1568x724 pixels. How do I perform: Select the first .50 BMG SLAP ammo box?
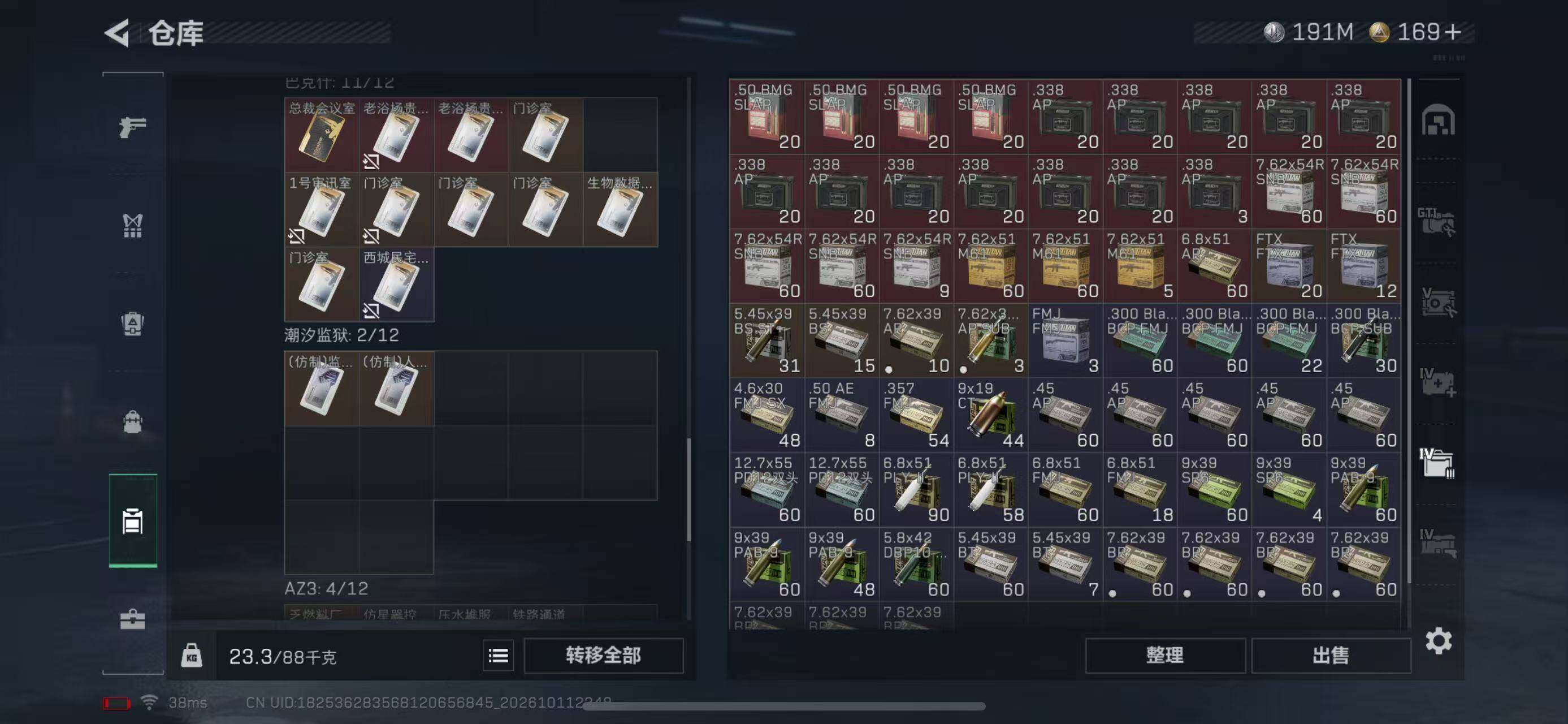click(767, 117)
